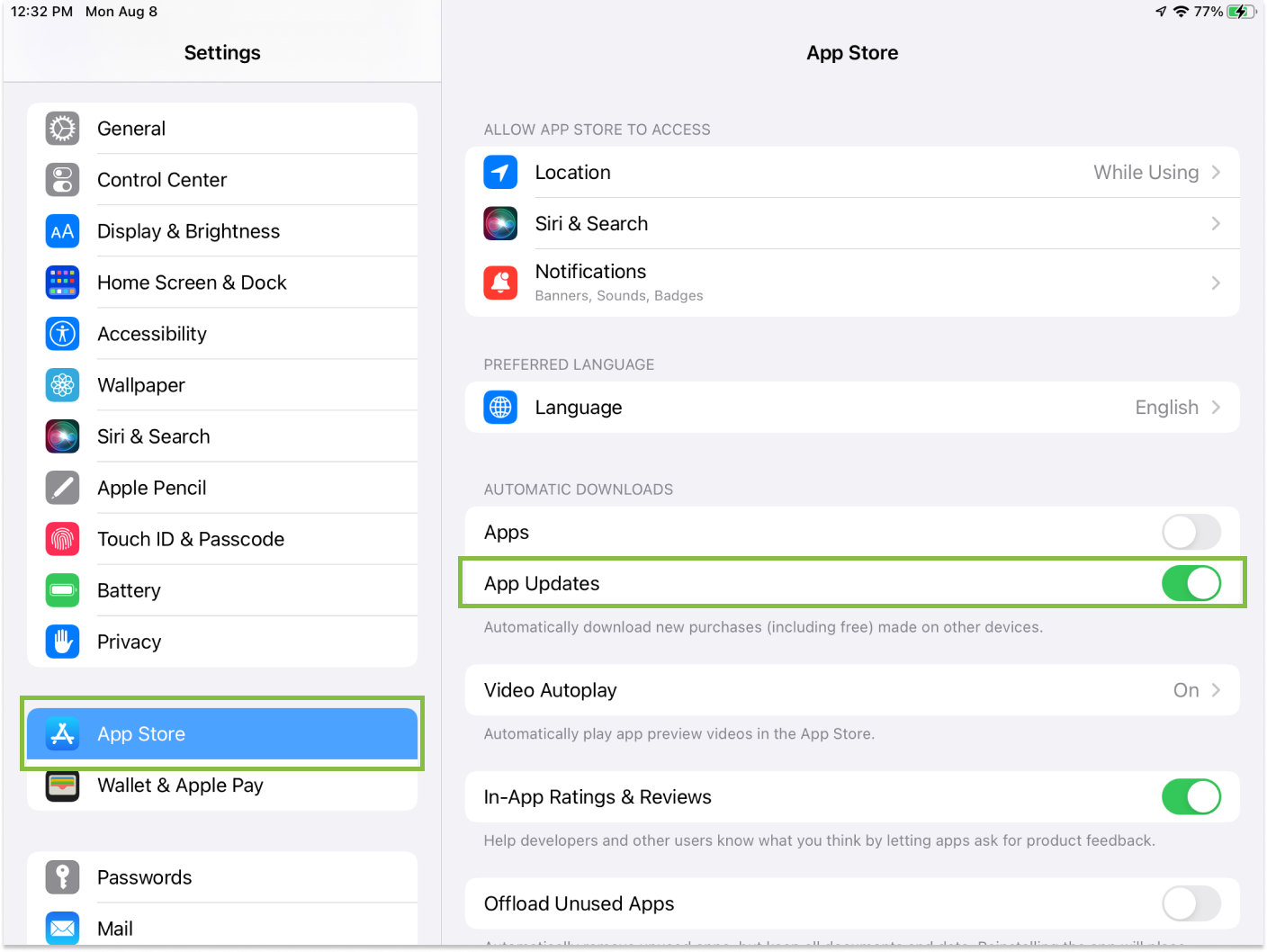
Task: Tap the battery indicator in status bar
Action: pyautogui.click(x=1241, y=12)
